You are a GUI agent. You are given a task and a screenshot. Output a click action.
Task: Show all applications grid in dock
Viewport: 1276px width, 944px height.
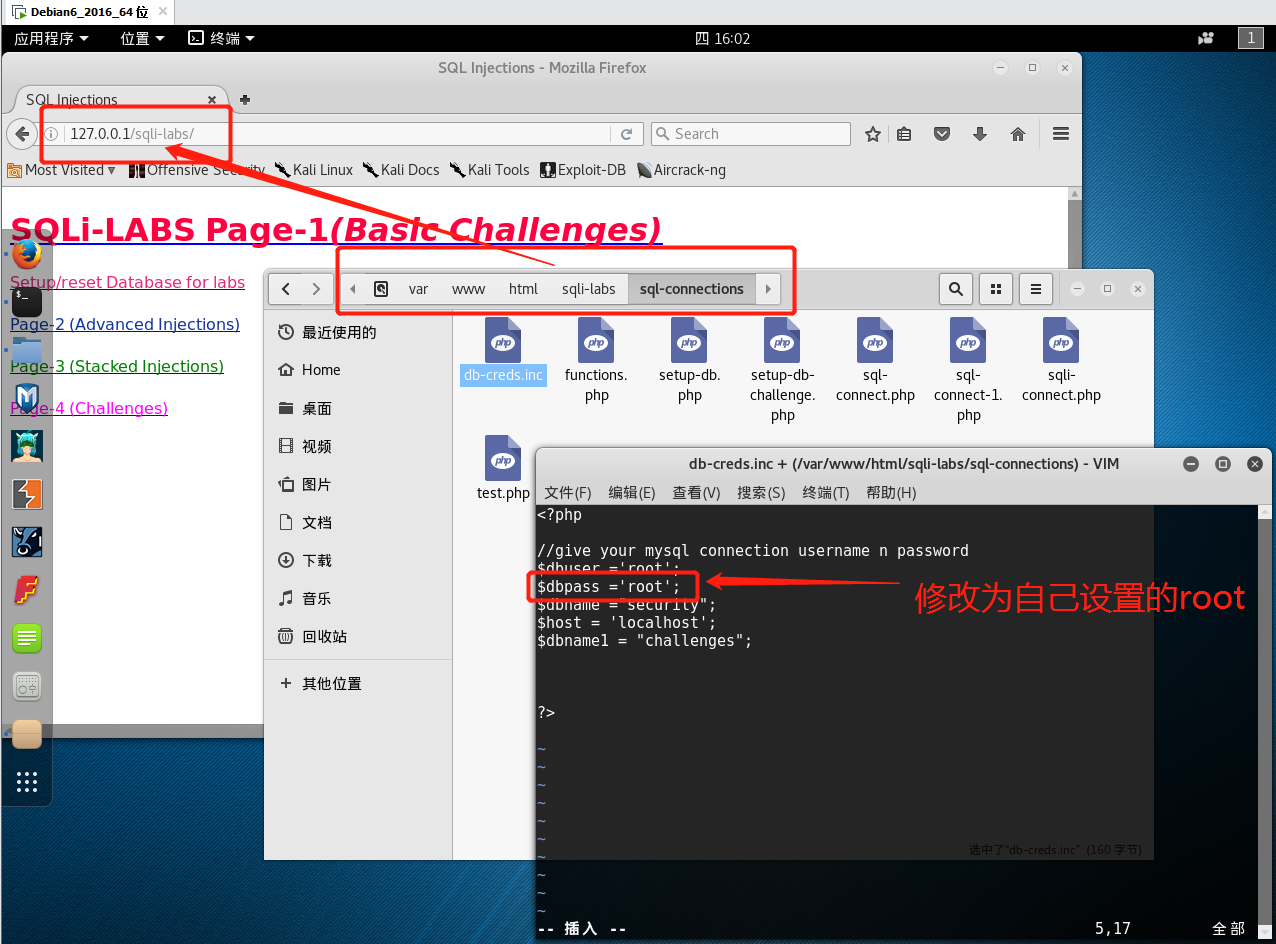pyautogui.click(x=27, y=781)
